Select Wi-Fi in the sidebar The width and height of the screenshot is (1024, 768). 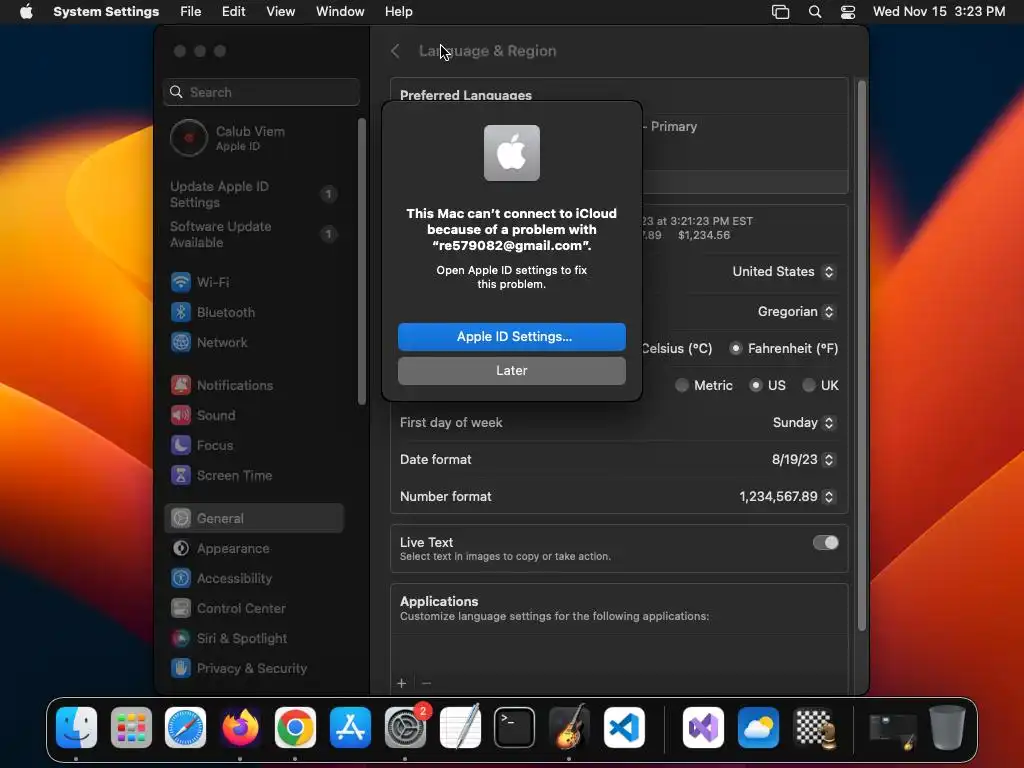coord(253,282)
